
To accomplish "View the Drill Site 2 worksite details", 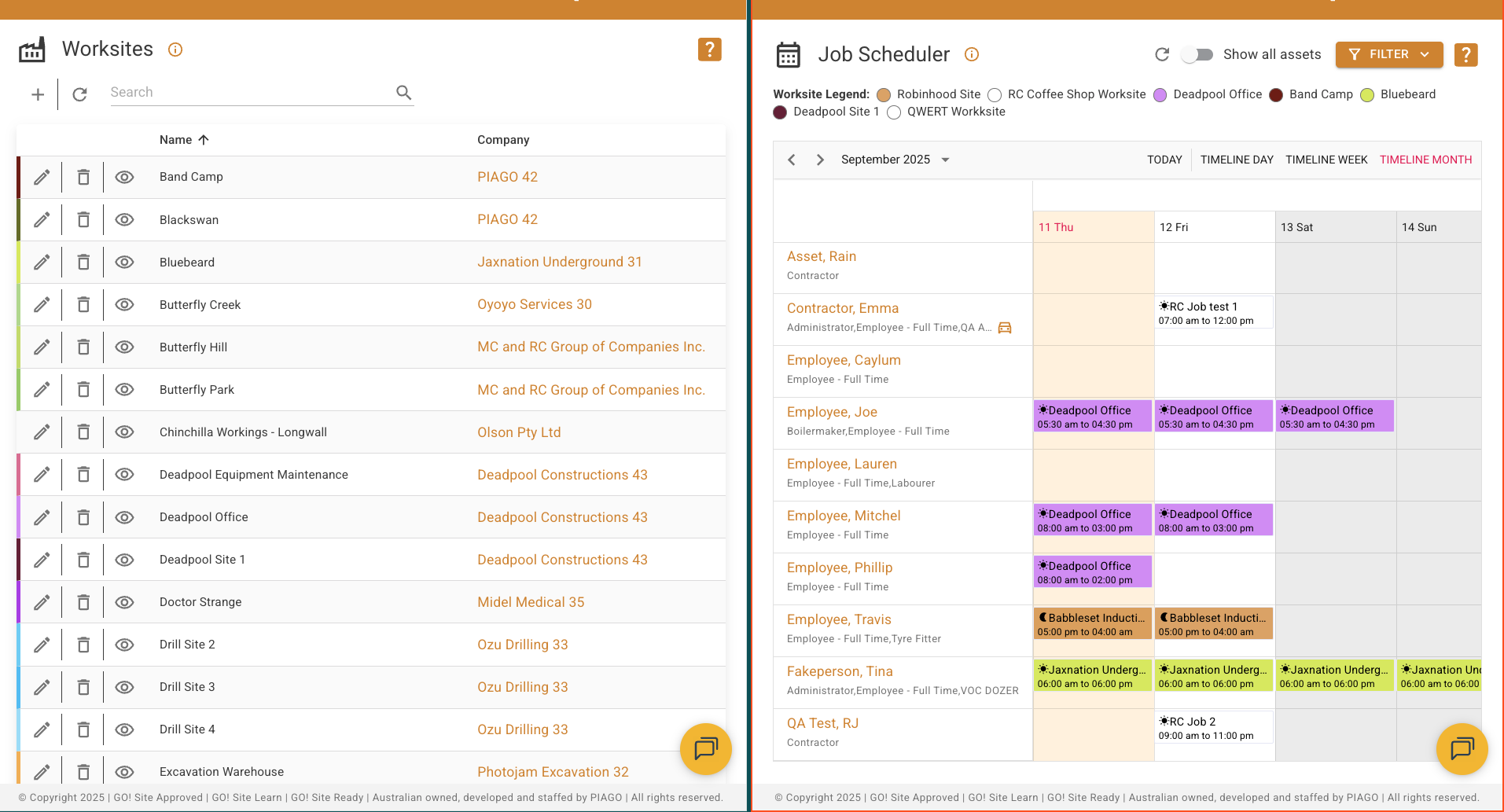I will point(124,645).
